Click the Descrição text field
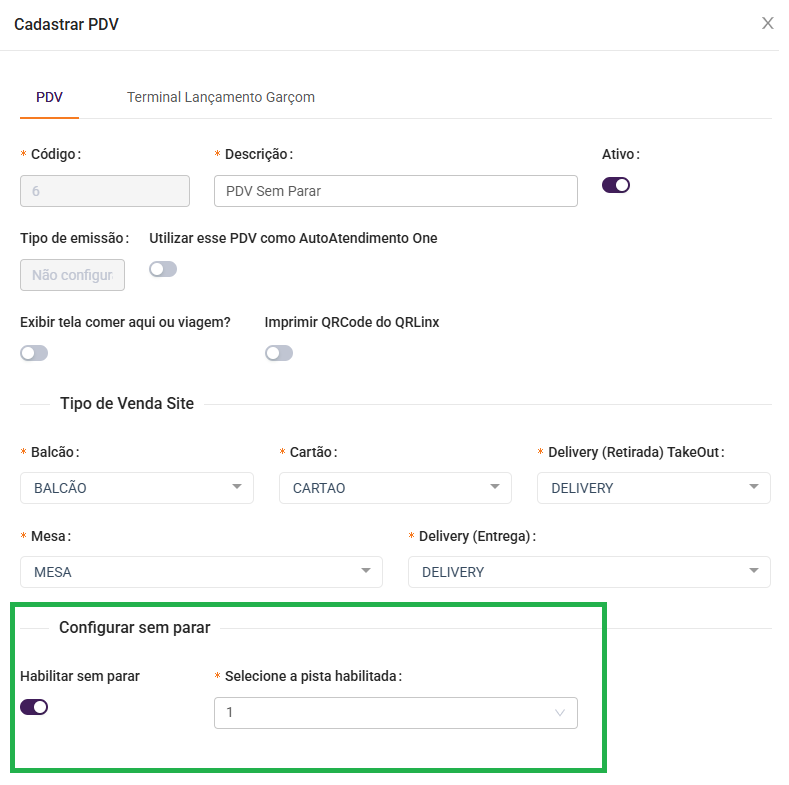 (395, 191)
